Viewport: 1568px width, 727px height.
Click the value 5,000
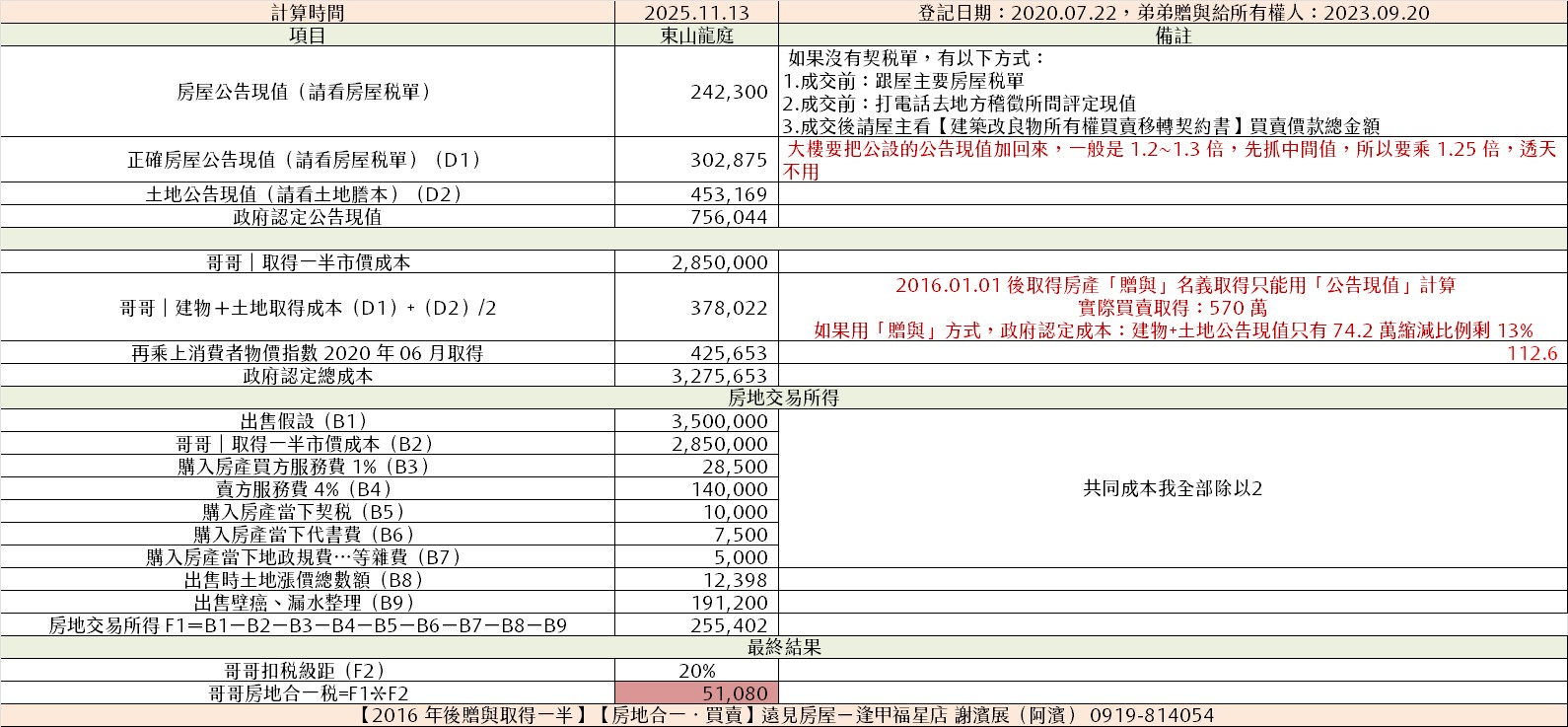click(741, 557)
